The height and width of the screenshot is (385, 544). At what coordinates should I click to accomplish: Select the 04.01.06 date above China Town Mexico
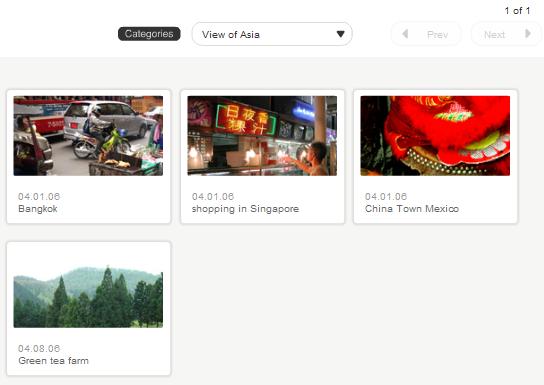385,197
